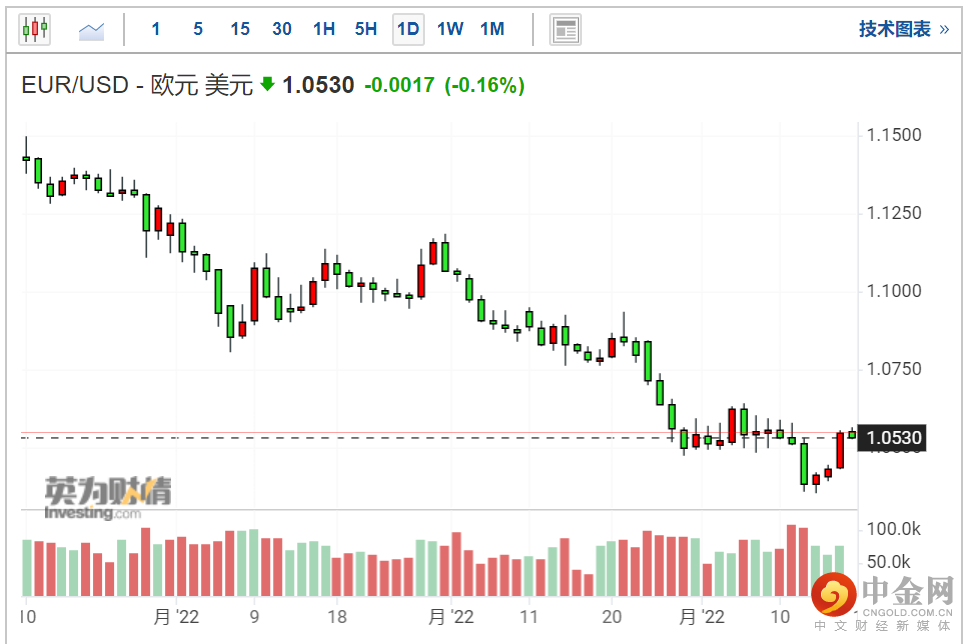The height and width of the screenshot is (644, 968).
Task: Select the 1D daily interval
Action: coord(408,29)
